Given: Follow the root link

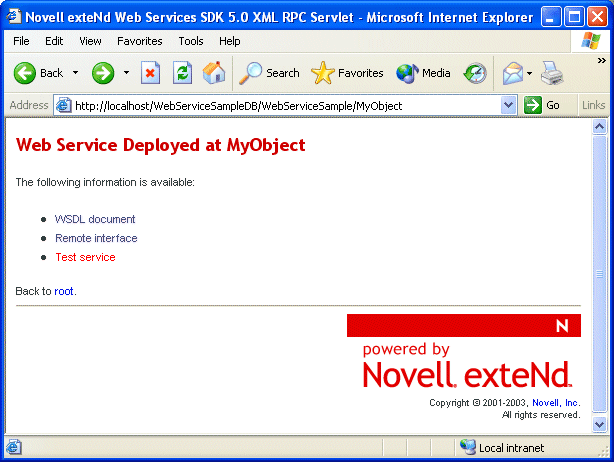Looking at the screenshot, I should [63, 291].
